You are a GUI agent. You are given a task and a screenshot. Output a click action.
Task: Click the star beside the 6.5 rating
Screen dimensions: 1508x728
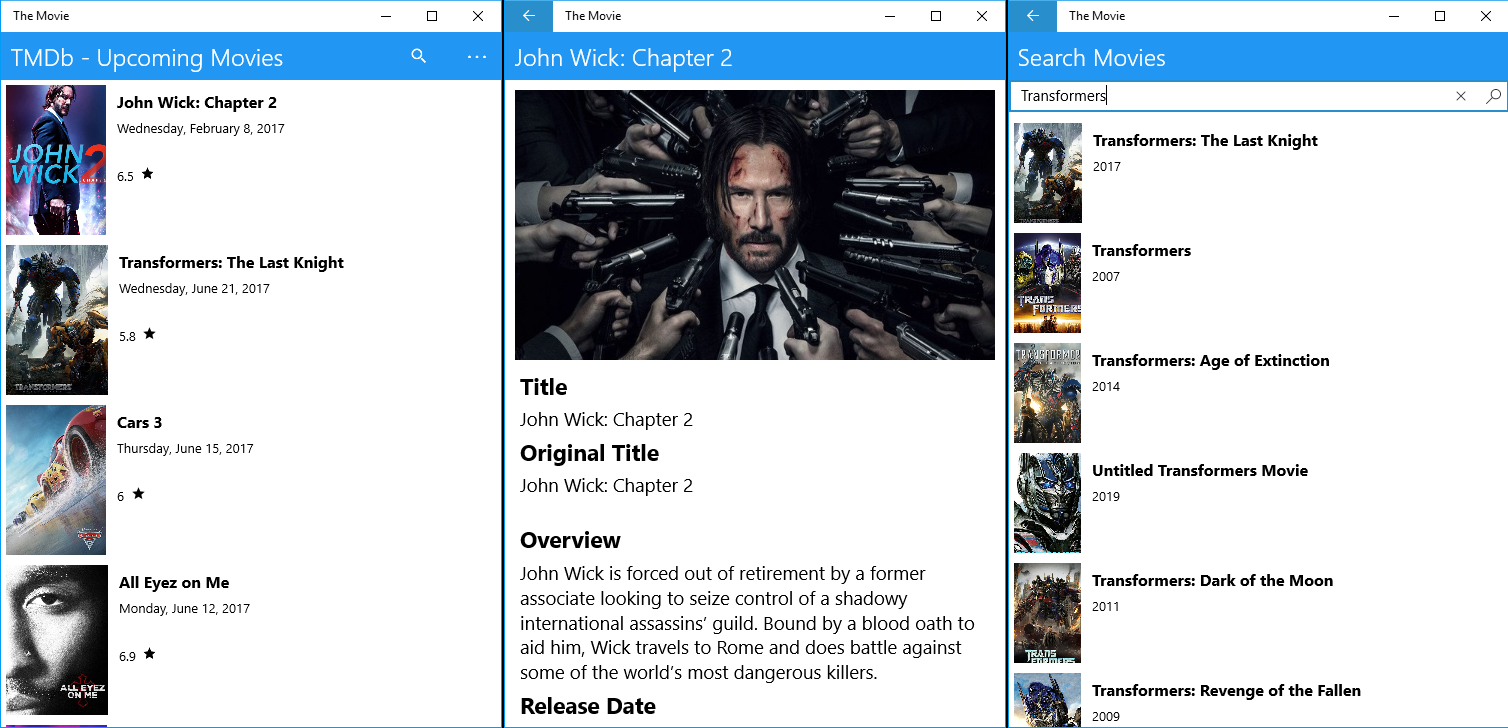(x=147, y=174)
